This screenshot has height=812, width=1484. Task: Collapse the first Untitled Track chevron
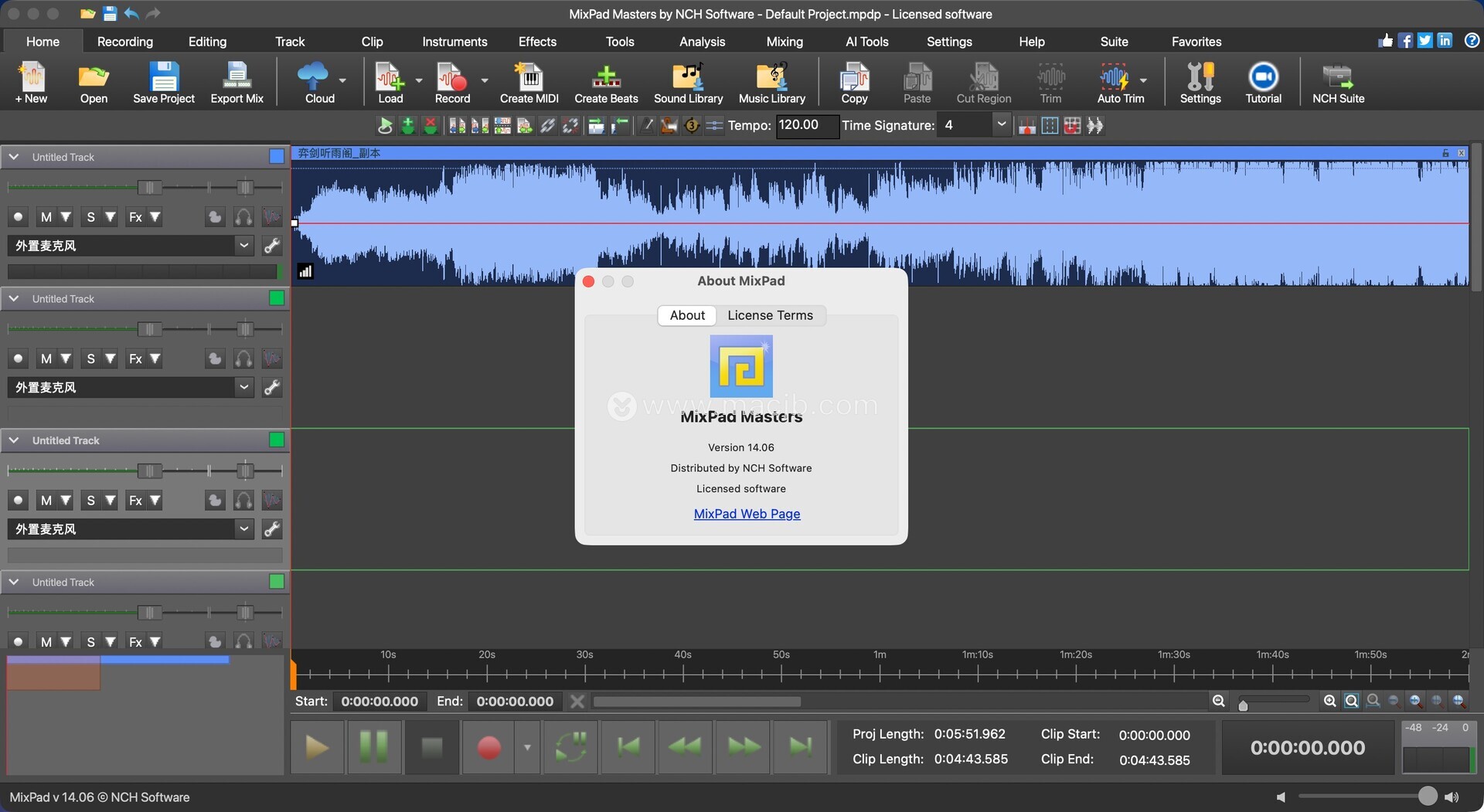pyautogui.click(x=14, y=157)
